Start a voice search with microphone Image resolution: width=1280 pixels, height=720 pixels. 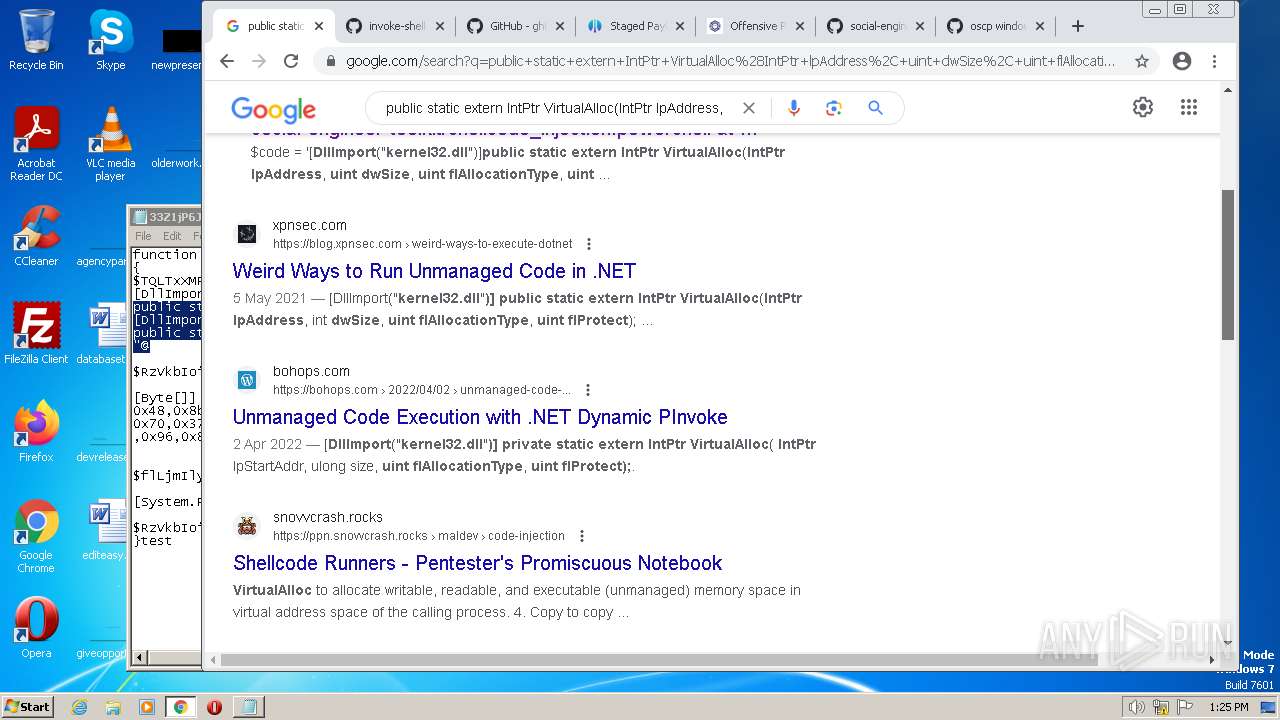click(x=794, y=108)
